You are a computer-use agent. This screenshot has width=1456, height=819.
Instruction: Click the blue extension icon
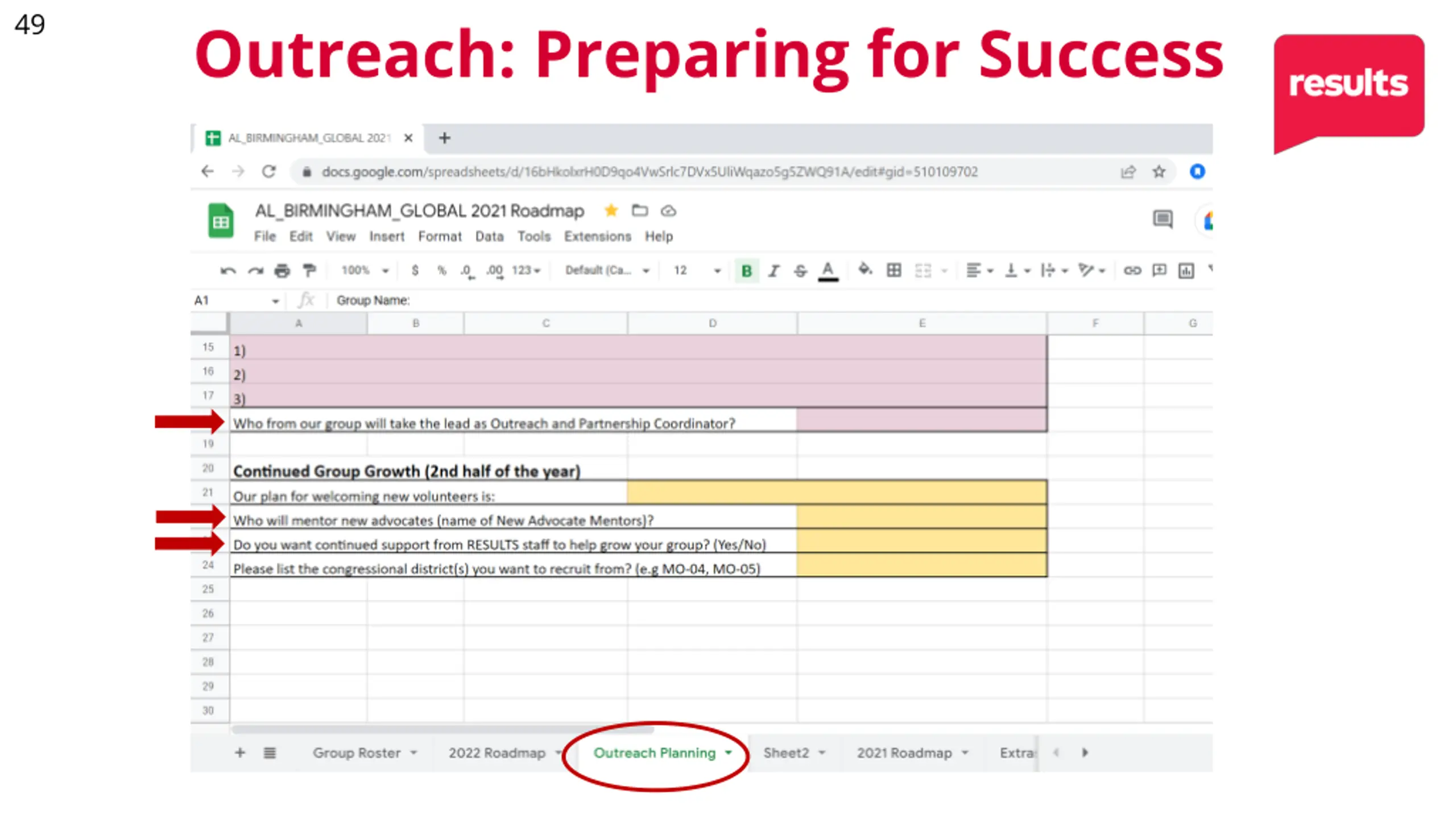point(1197,171)
